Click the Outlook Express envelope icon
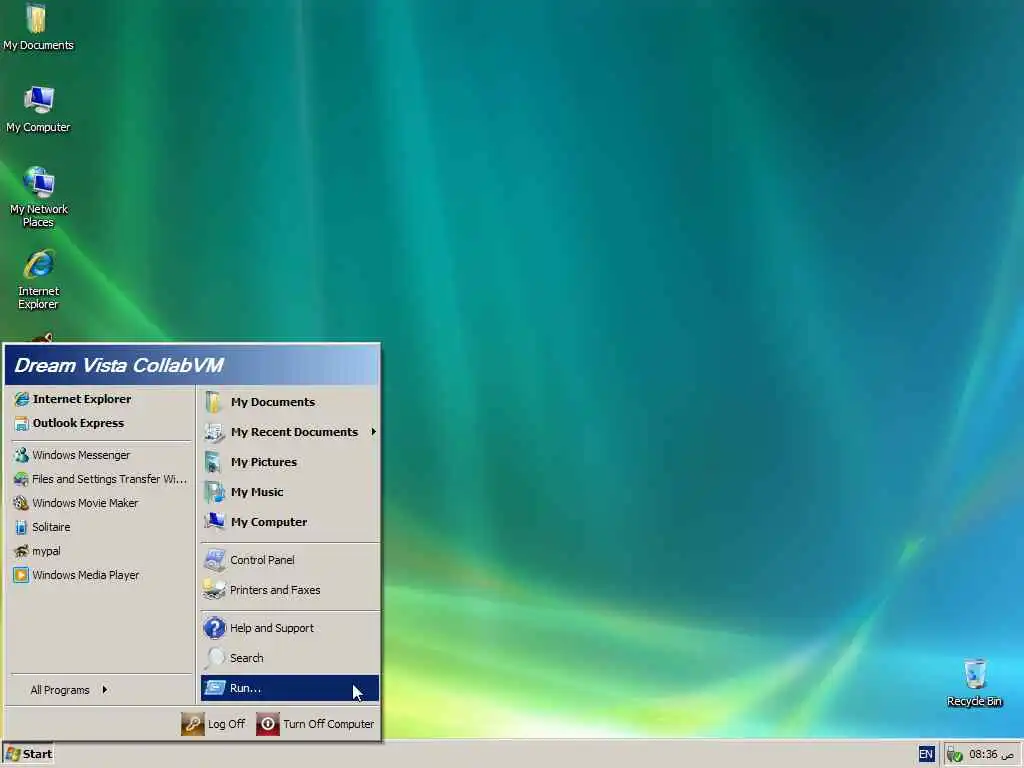Image resolution: width=1024 pixels, height=768 pixels. click(x=22, y=423)
